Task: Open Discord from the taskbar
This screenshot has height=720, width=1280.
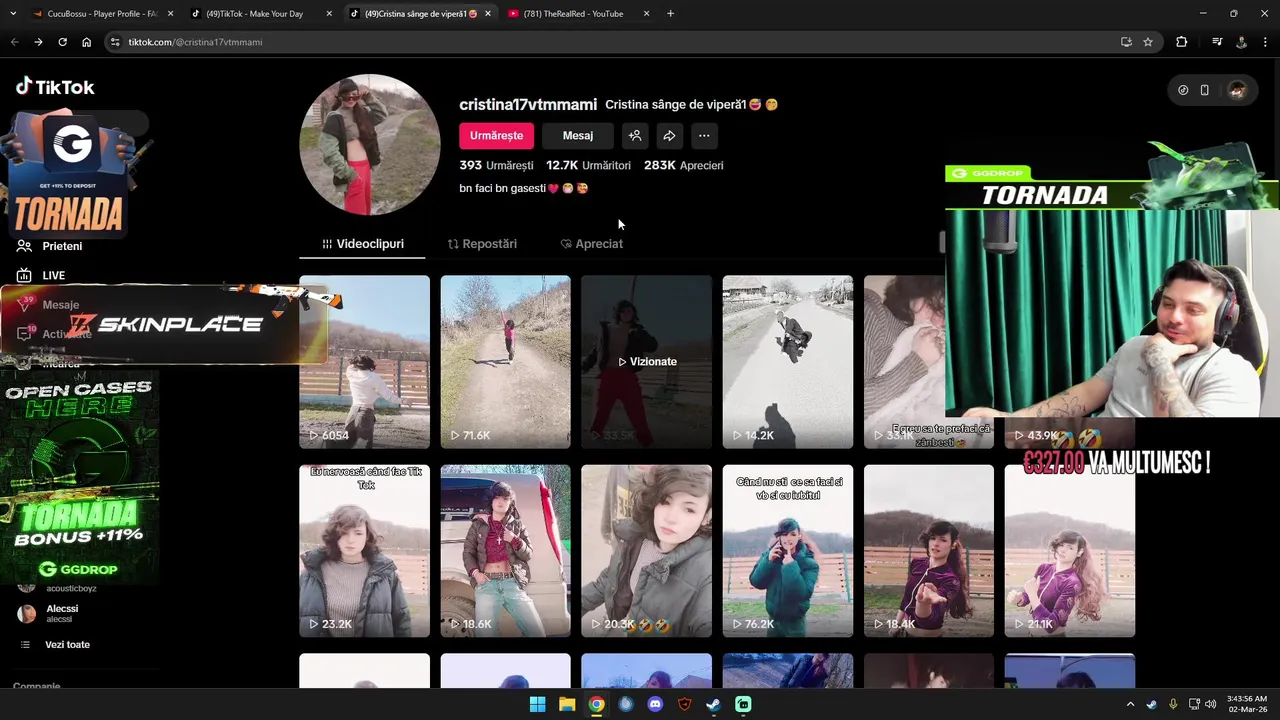Action: [655, 704]
